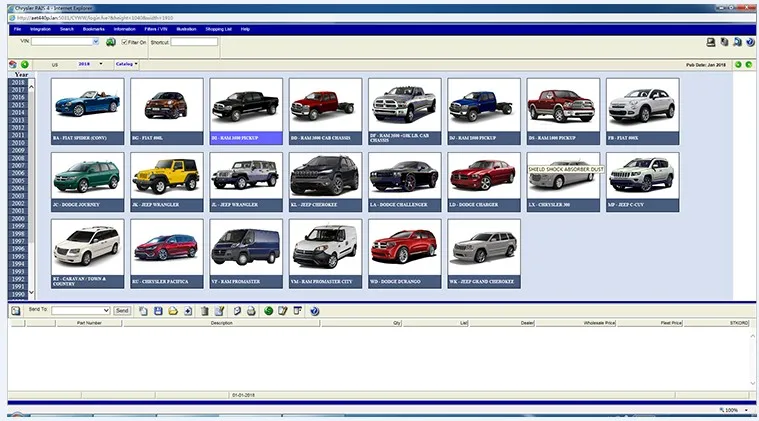Click the shopping list icon left of Send To
Screen dimensions: 759x421
16,311
